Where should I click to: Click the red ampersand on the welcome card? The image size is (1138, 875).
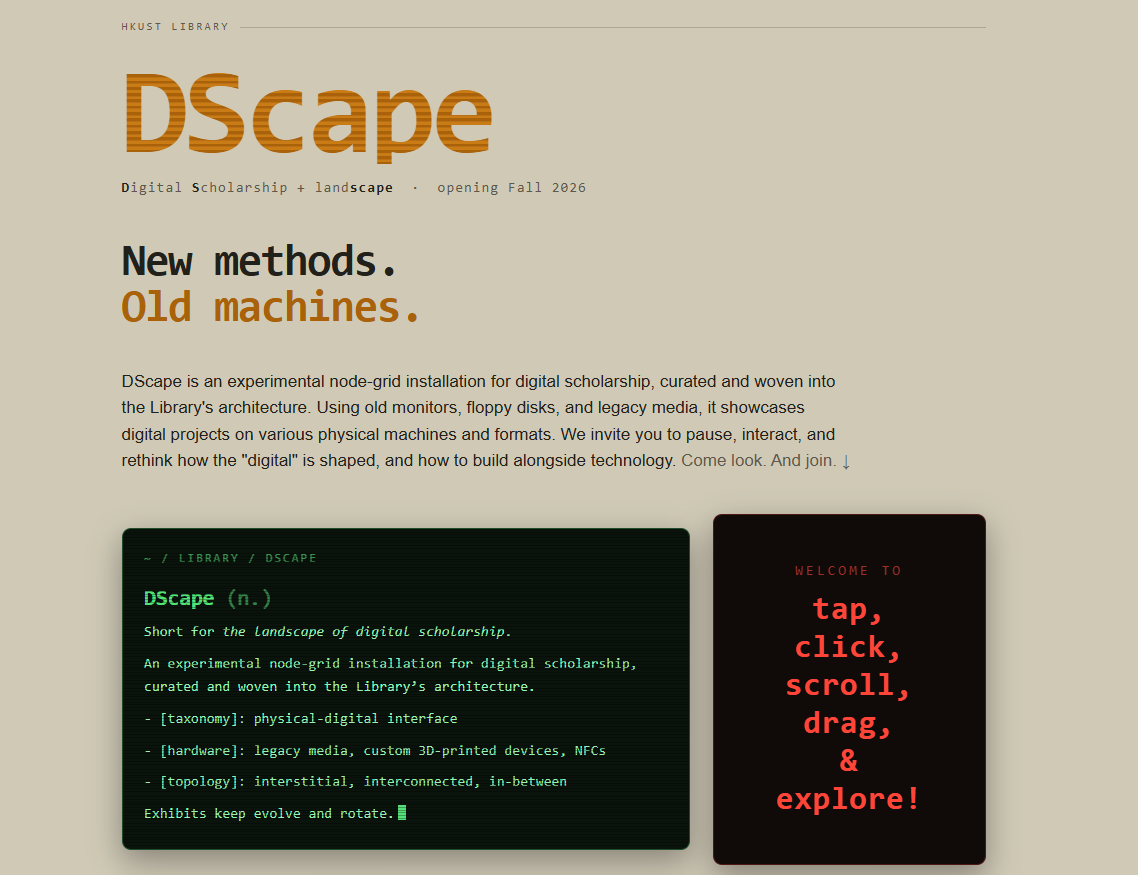[x=848, y=760]
